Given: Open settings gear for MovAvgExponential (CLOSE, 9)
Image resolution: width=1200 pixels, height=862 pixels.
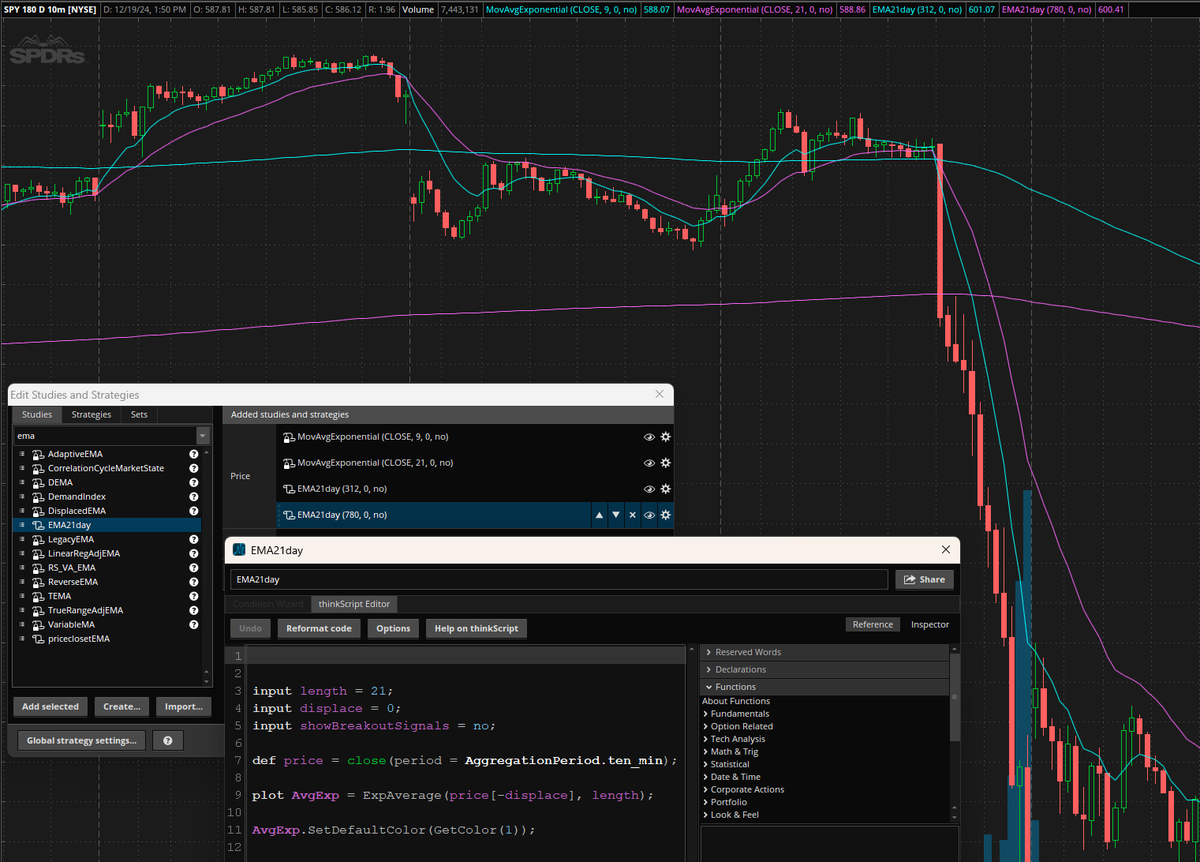Looking at the screenshot, I should (x=665, y=437).
